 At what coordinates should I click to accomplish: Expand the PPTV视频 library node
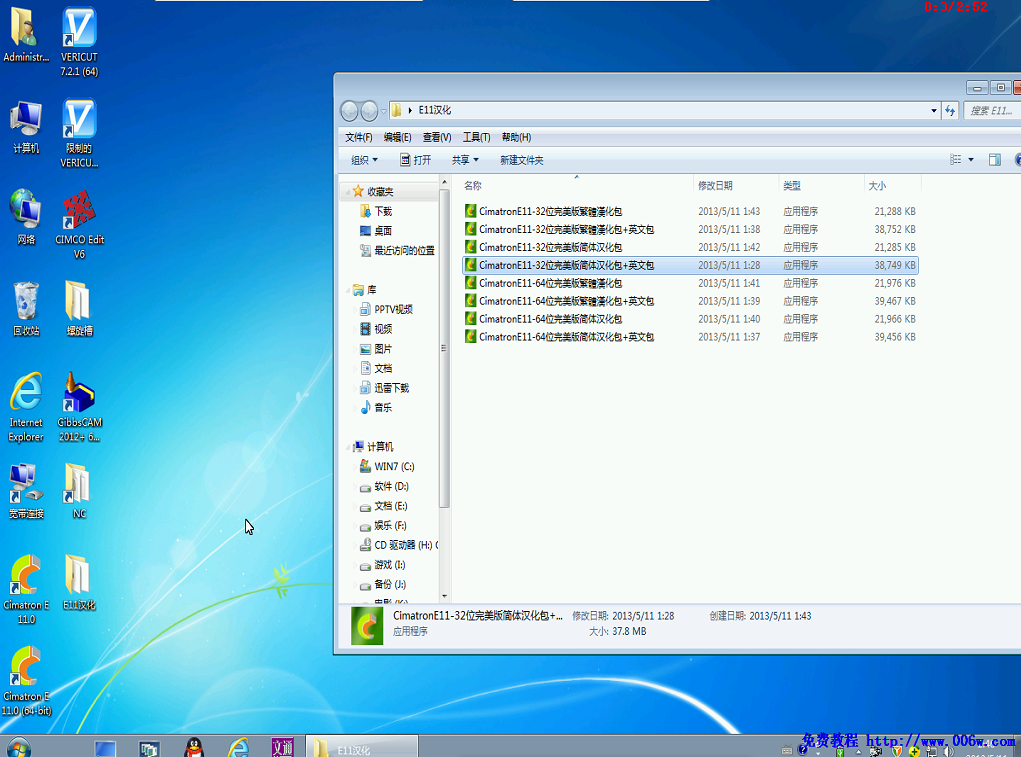pyautogui.click(x=356, y=310)
